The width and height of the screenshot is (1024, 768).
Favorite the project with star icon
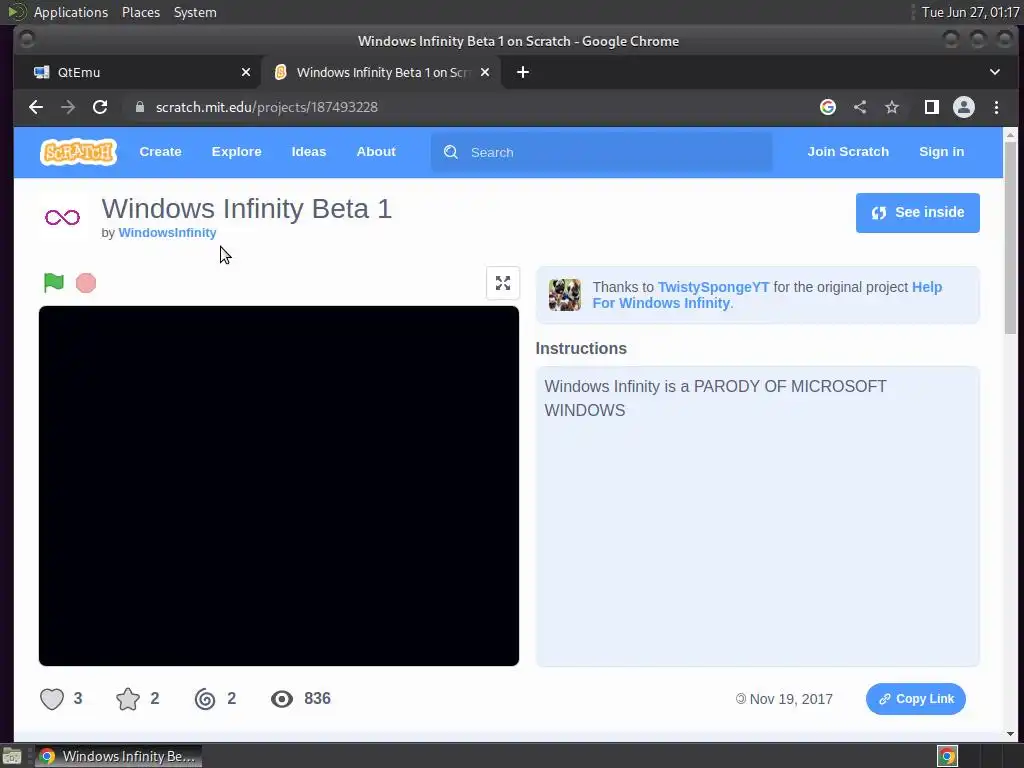128,699
